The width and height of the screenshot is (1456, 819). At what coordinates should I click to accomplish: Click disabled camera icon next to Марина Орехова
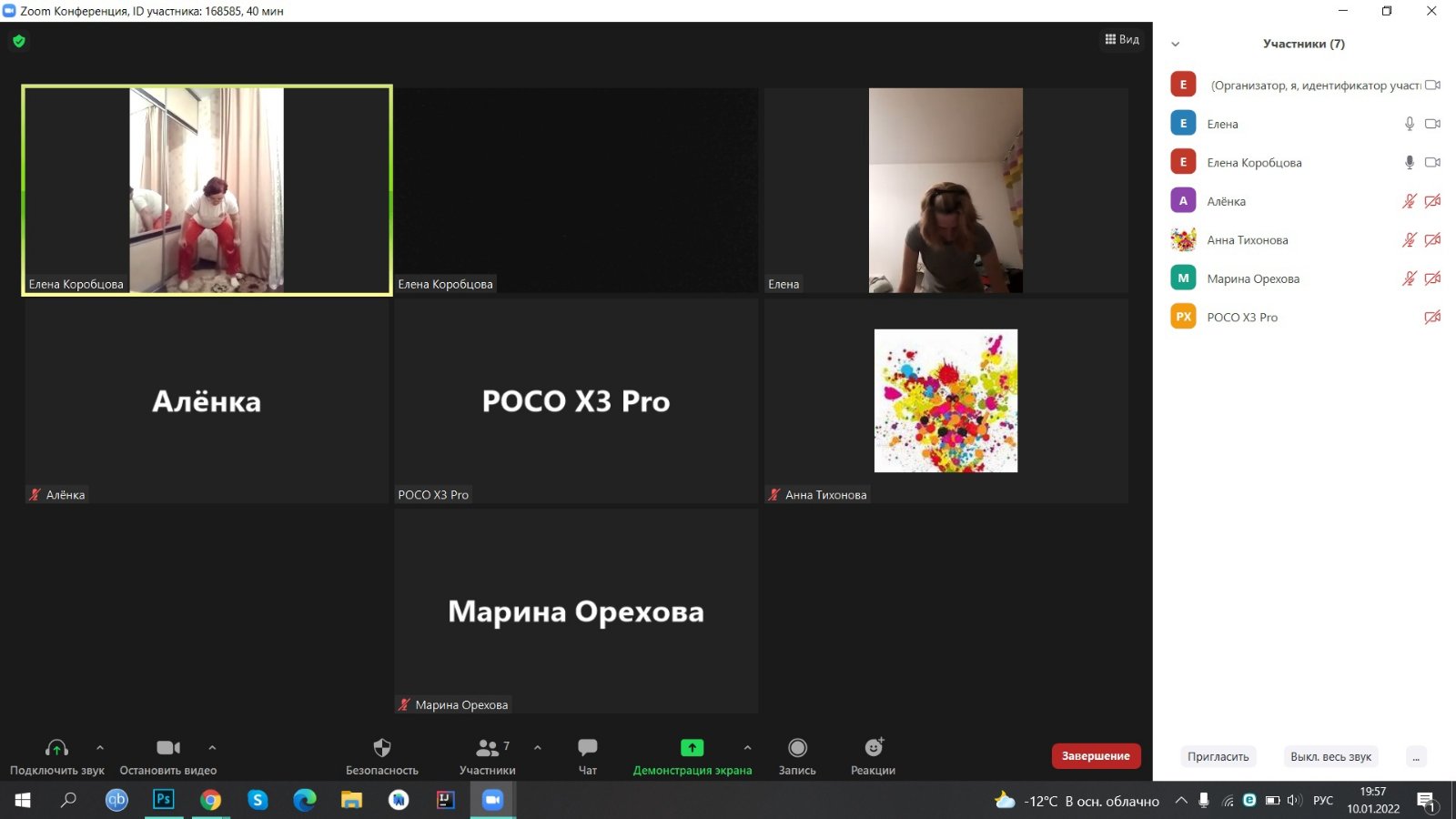(1432, 278)
